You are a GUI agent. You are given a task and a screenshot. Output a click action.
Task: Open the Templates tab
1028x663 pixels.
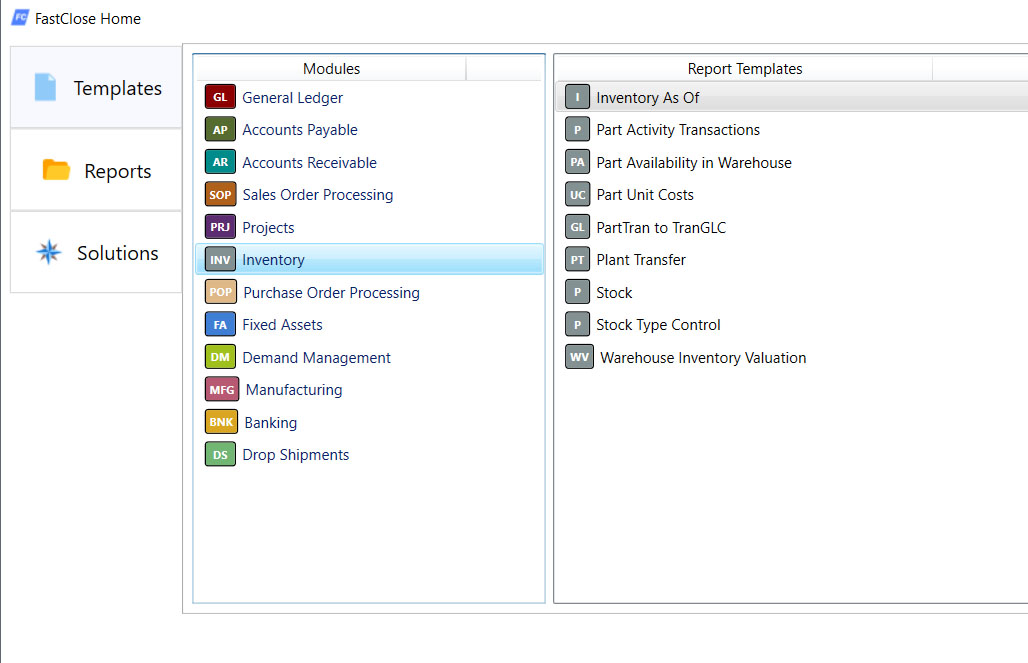pos(96,88)
